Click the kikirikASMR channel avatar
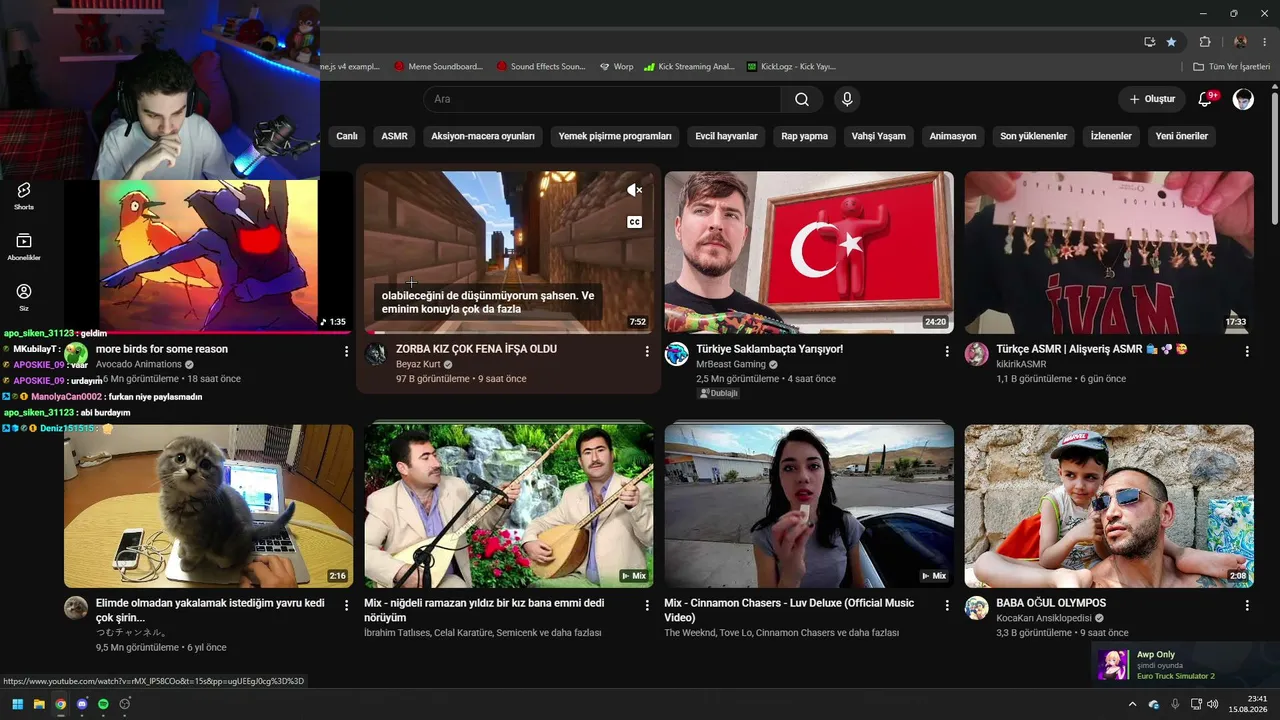This screenshot has height=720, width=1280. pos(977,354)
